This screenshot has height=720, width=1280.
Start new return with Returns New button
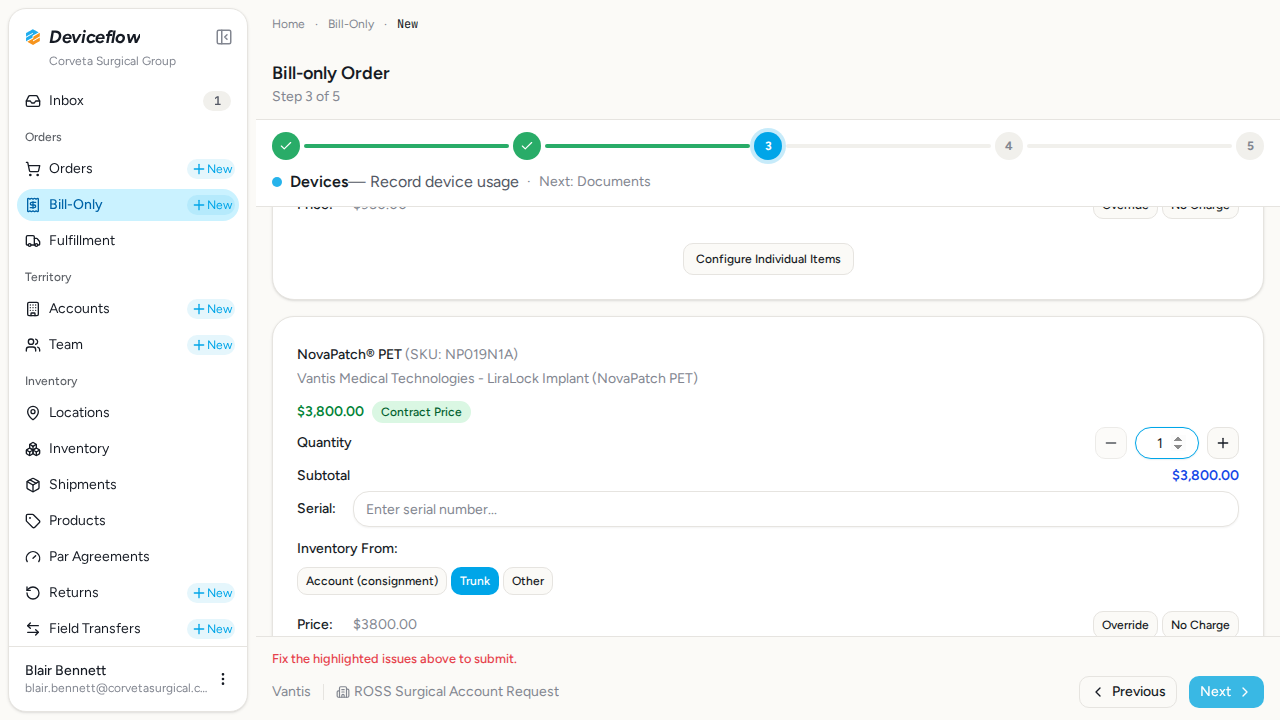(x=212, y=593)
